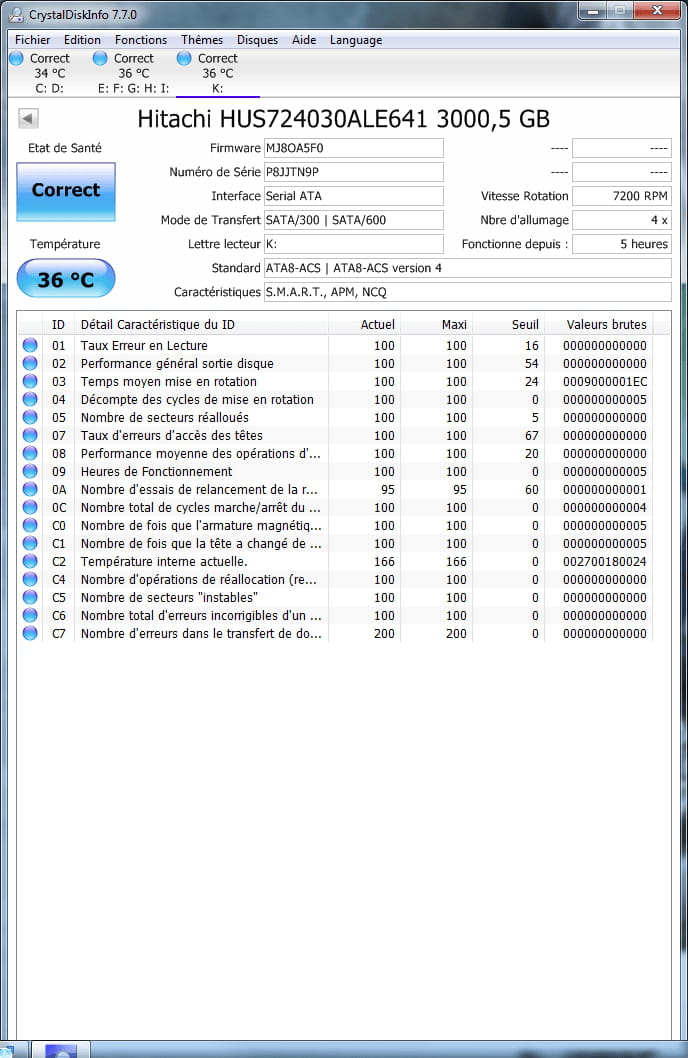Click status orb of attribute C7 erreurs dans le transfert
Viewport: 688px width, 1058px height.
pos(30,633)
